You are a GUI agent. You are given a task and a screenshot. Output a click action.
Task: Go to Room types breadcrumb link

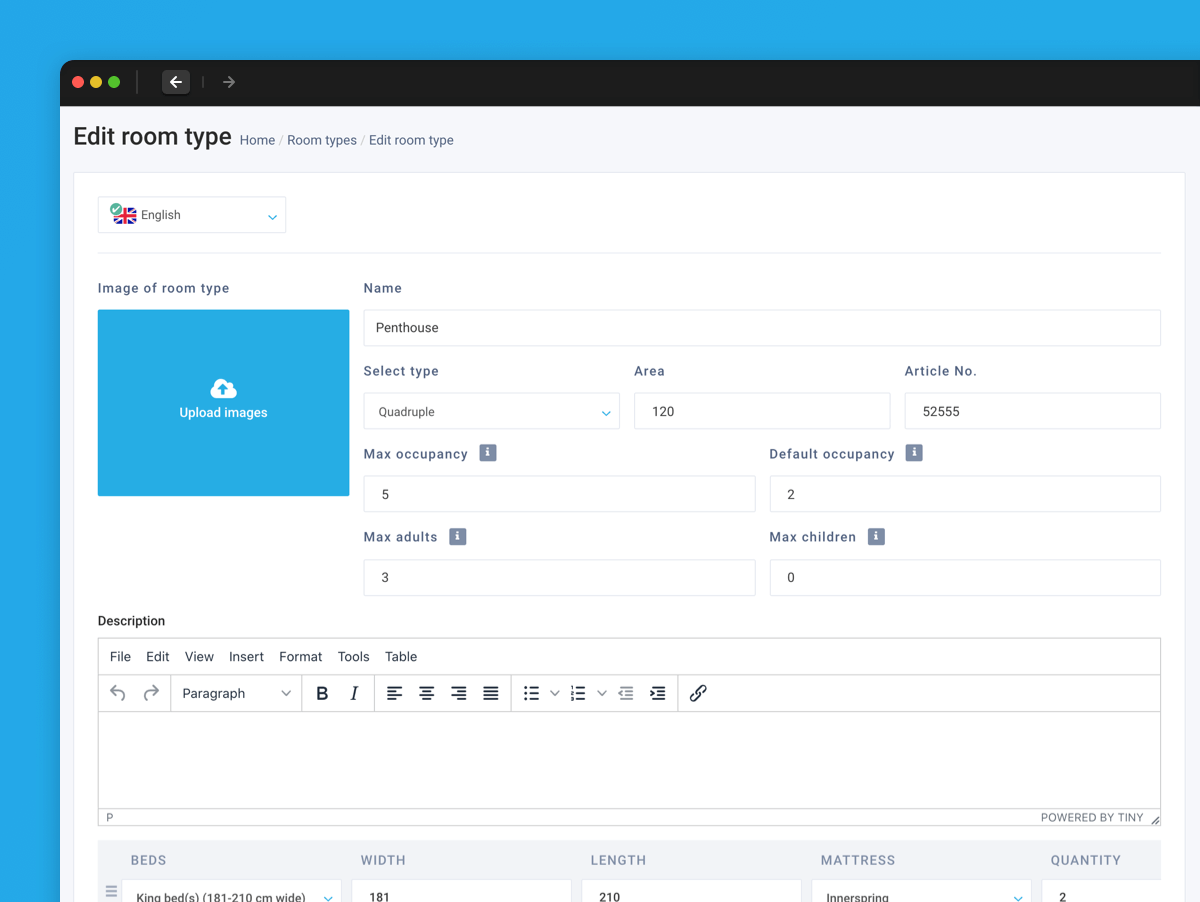(322, 140)
